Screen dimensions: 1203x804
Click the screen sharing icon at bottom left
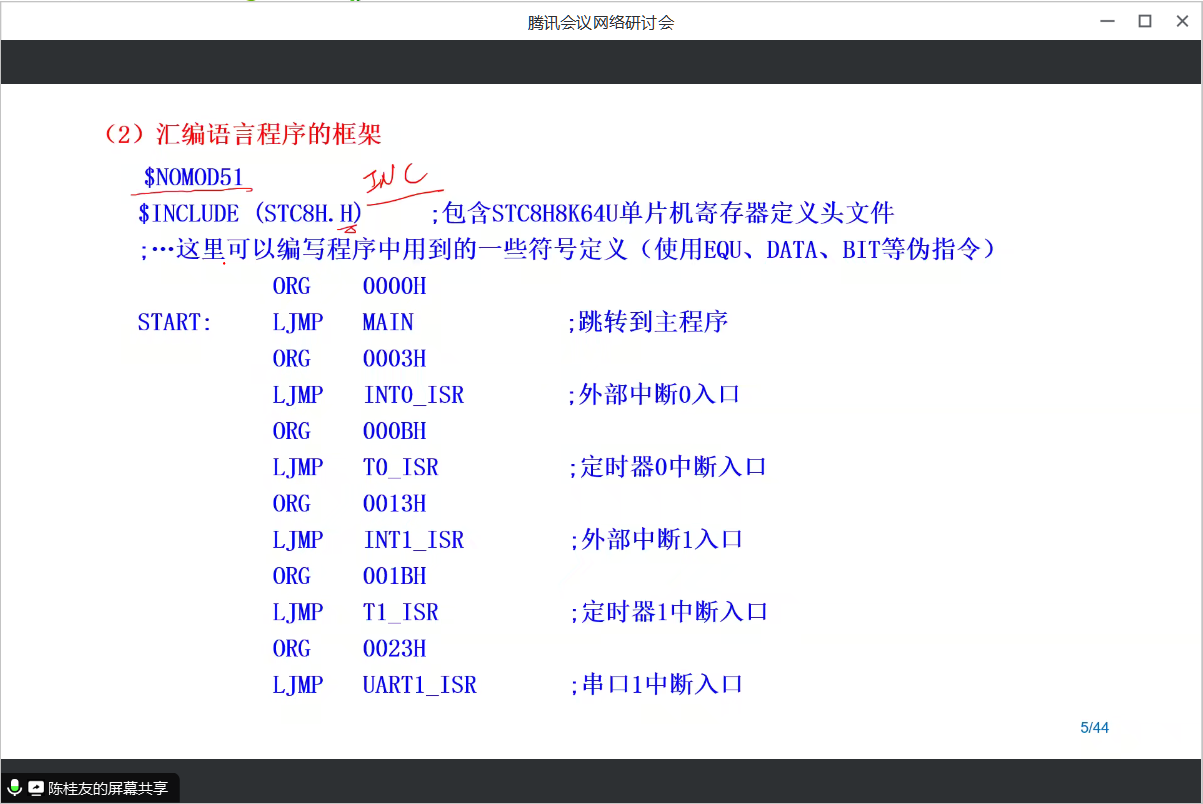[x=36, y=788]
